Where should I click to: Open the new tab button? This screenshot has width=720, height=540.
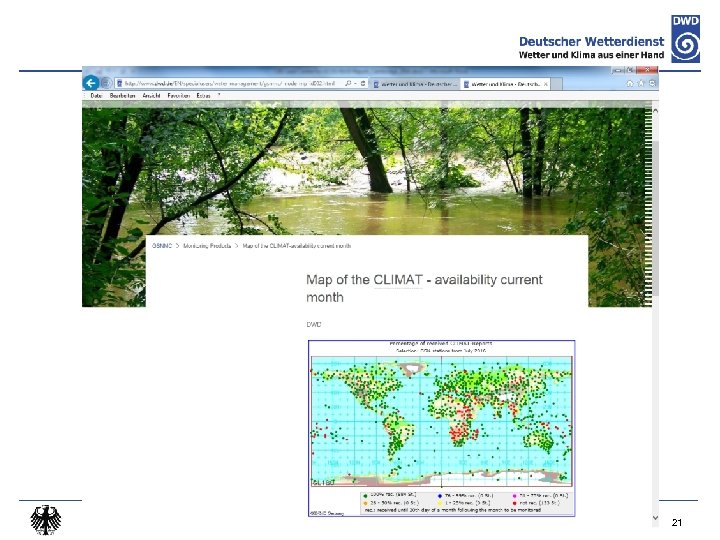click(x=557, y=84)
